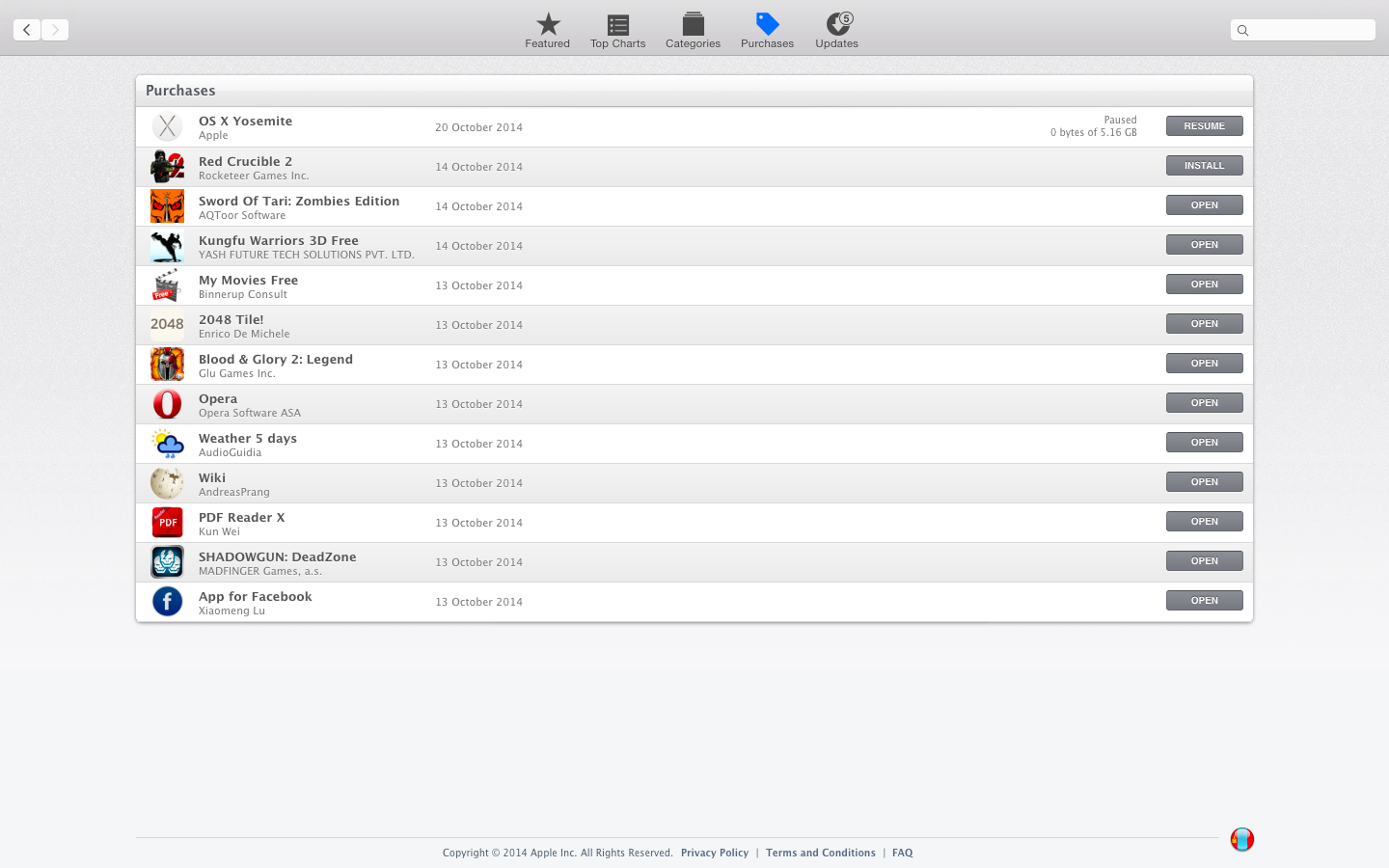
Task: Open the Updates tab
Action: point(837,30)
